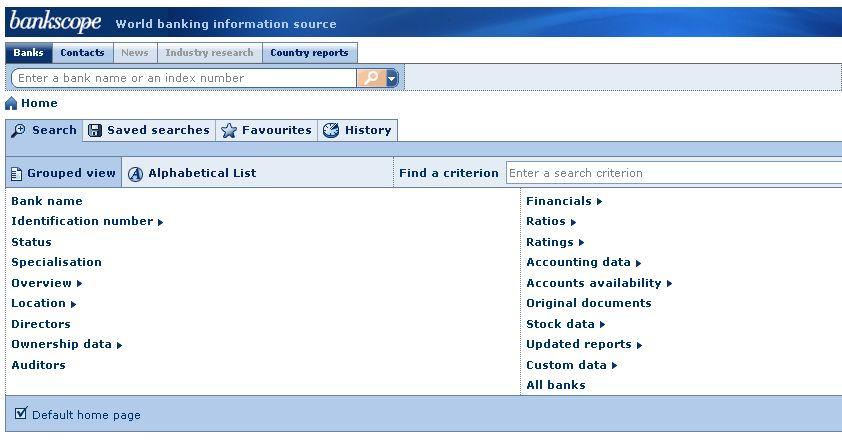Click the bank name or index number field

(184, 78)
